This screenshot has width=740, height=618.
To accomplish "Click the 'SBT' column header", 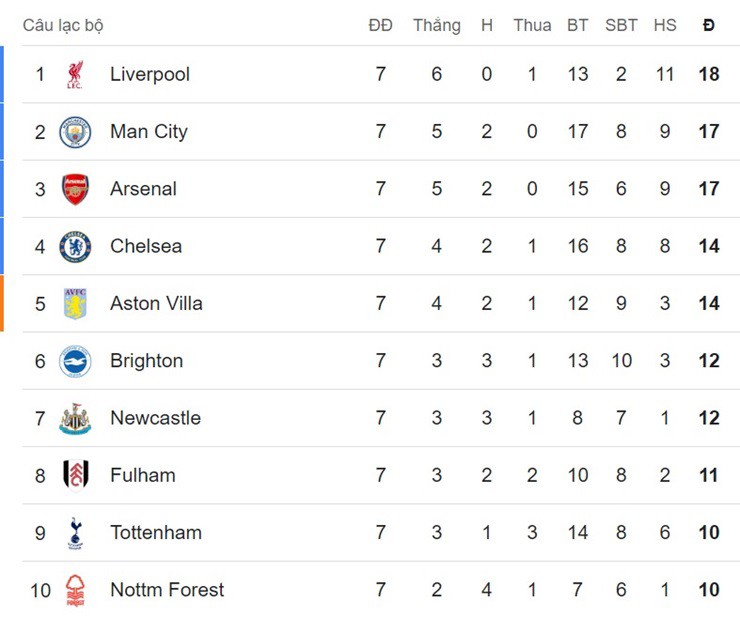I will 621,25.
